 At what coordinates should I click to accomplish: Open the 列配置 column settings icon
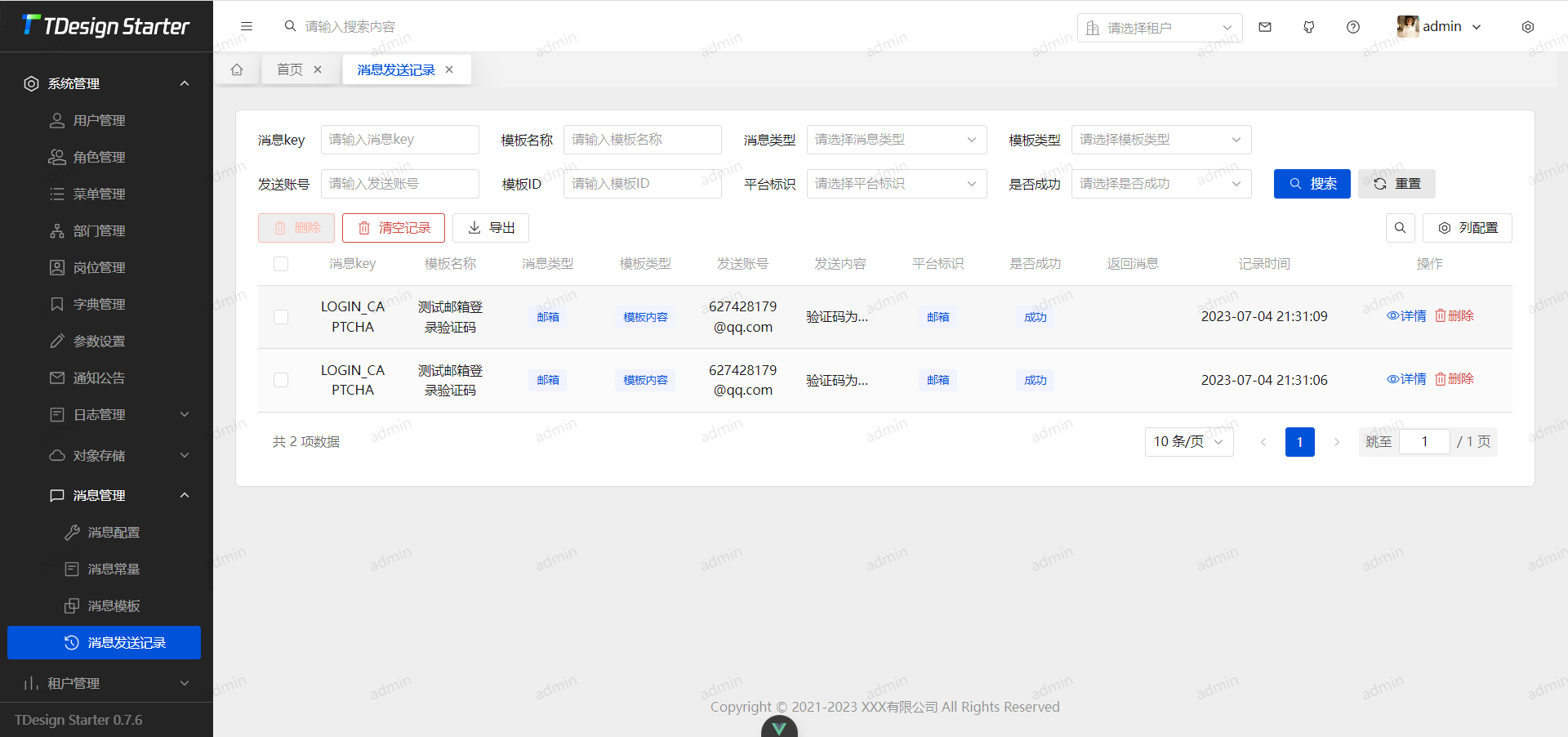pyautogui.click(x=1468, y=228)
